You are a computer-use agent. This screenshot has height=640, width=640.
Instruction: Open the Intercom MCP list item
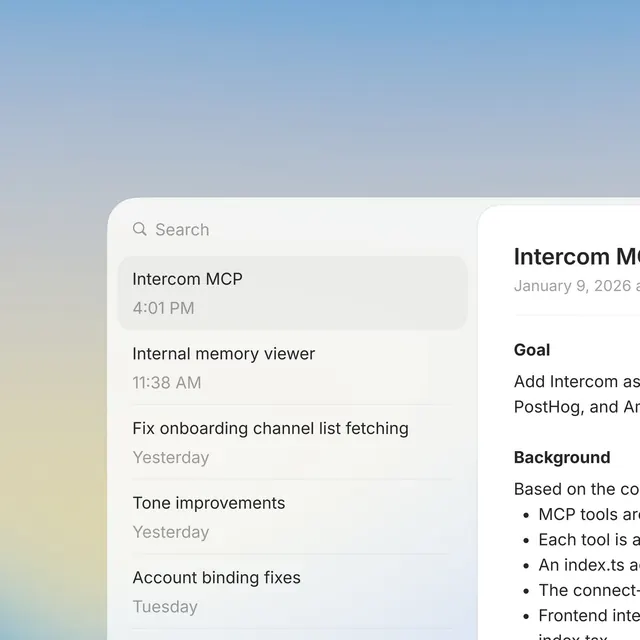(x=292, y=293)
